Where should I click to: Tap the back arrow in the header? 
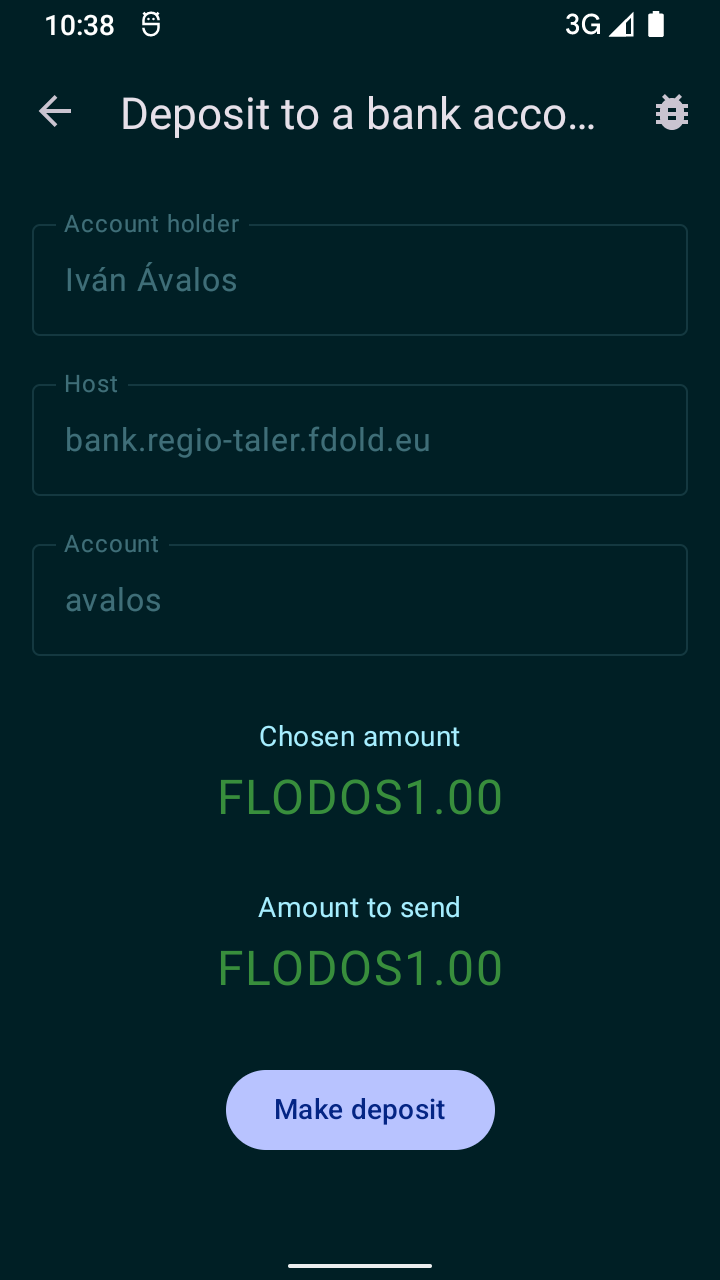click(55, 113)
